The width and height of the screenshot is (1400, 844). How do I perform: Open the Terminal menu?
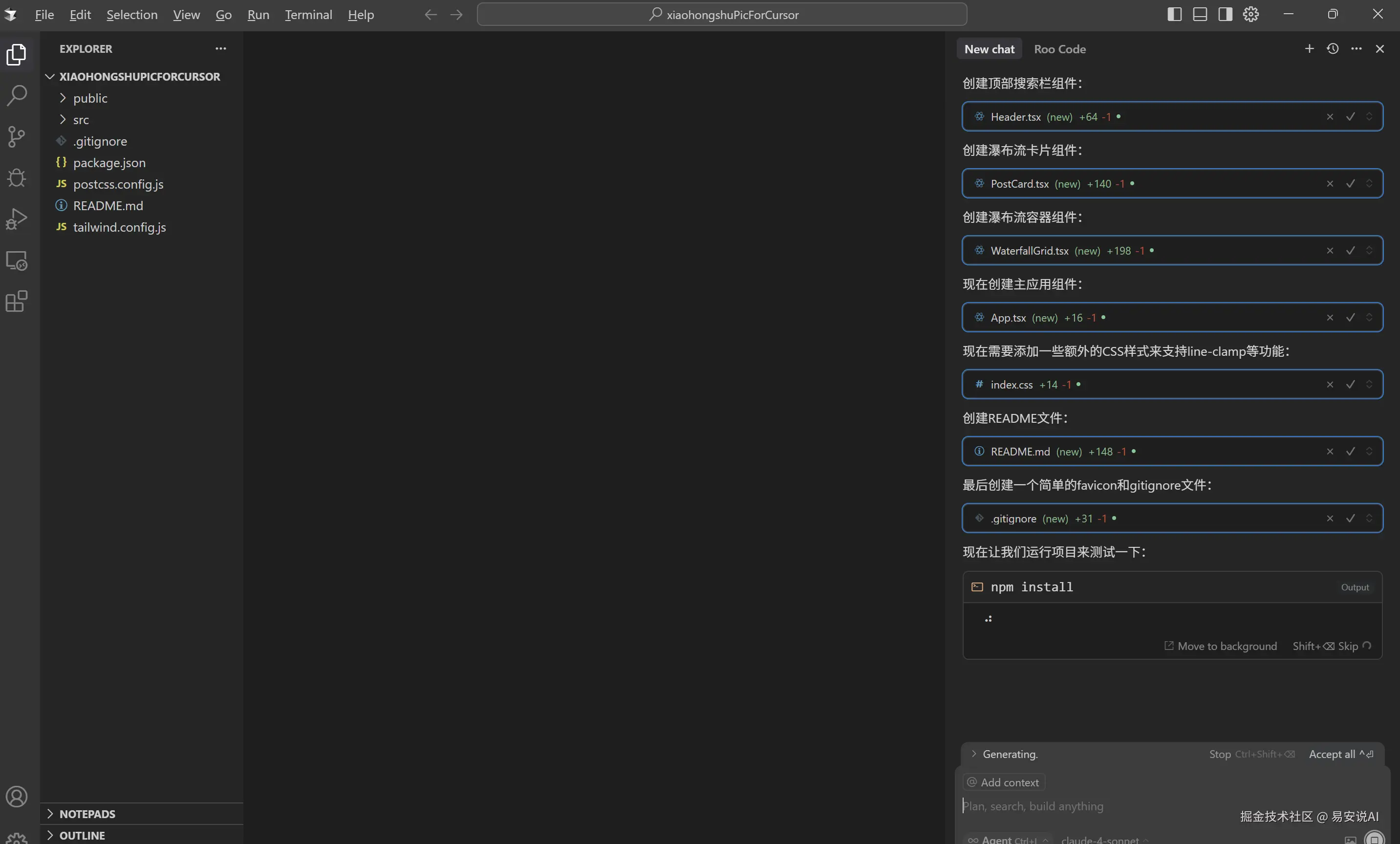308,15
